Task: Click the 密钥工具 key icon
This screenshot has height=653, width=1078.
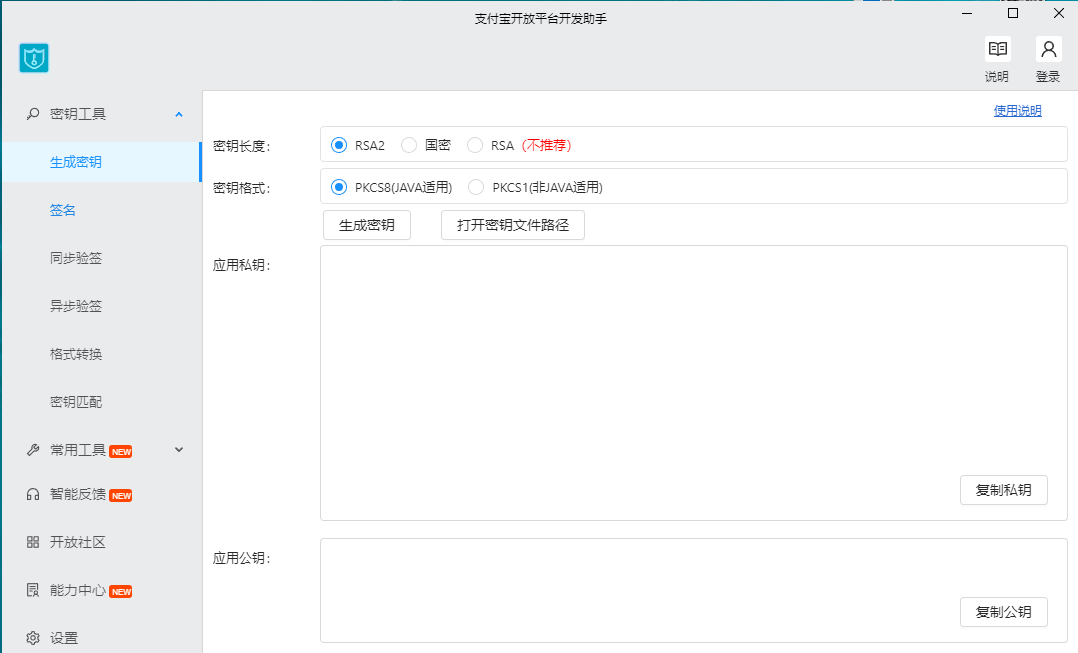Action: pyautogui.click(x=32, y=114)
